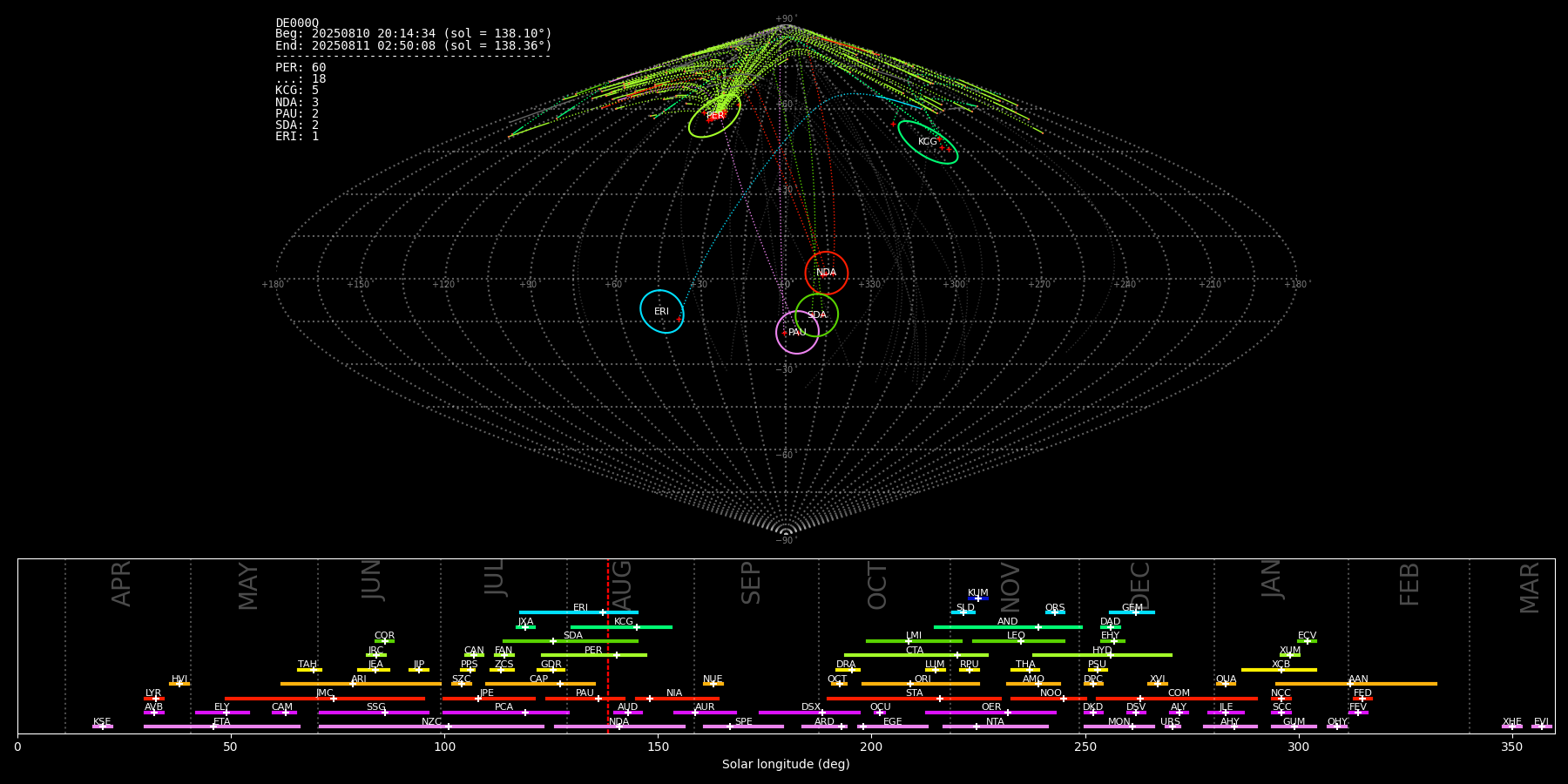1568x784 pixels.
Task: Select the KCG green ellipse on the sky map
Action: (x=928, y=142)
